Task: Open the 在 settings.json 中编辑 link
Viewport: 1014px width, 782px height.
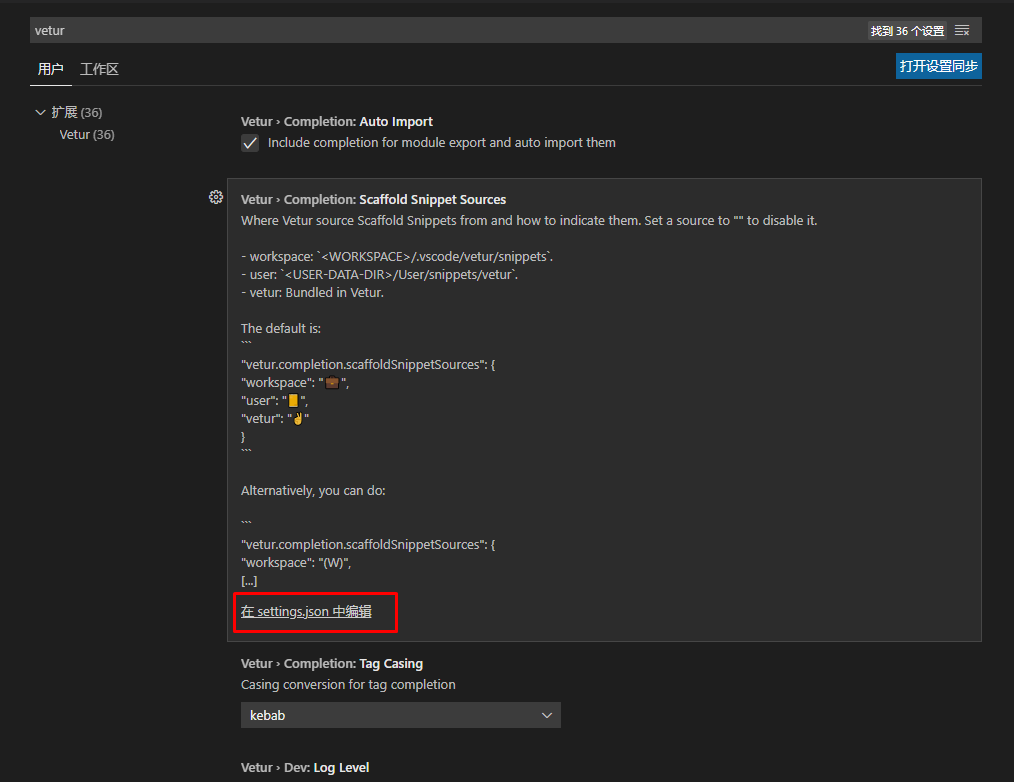Action: click(306, 611)
